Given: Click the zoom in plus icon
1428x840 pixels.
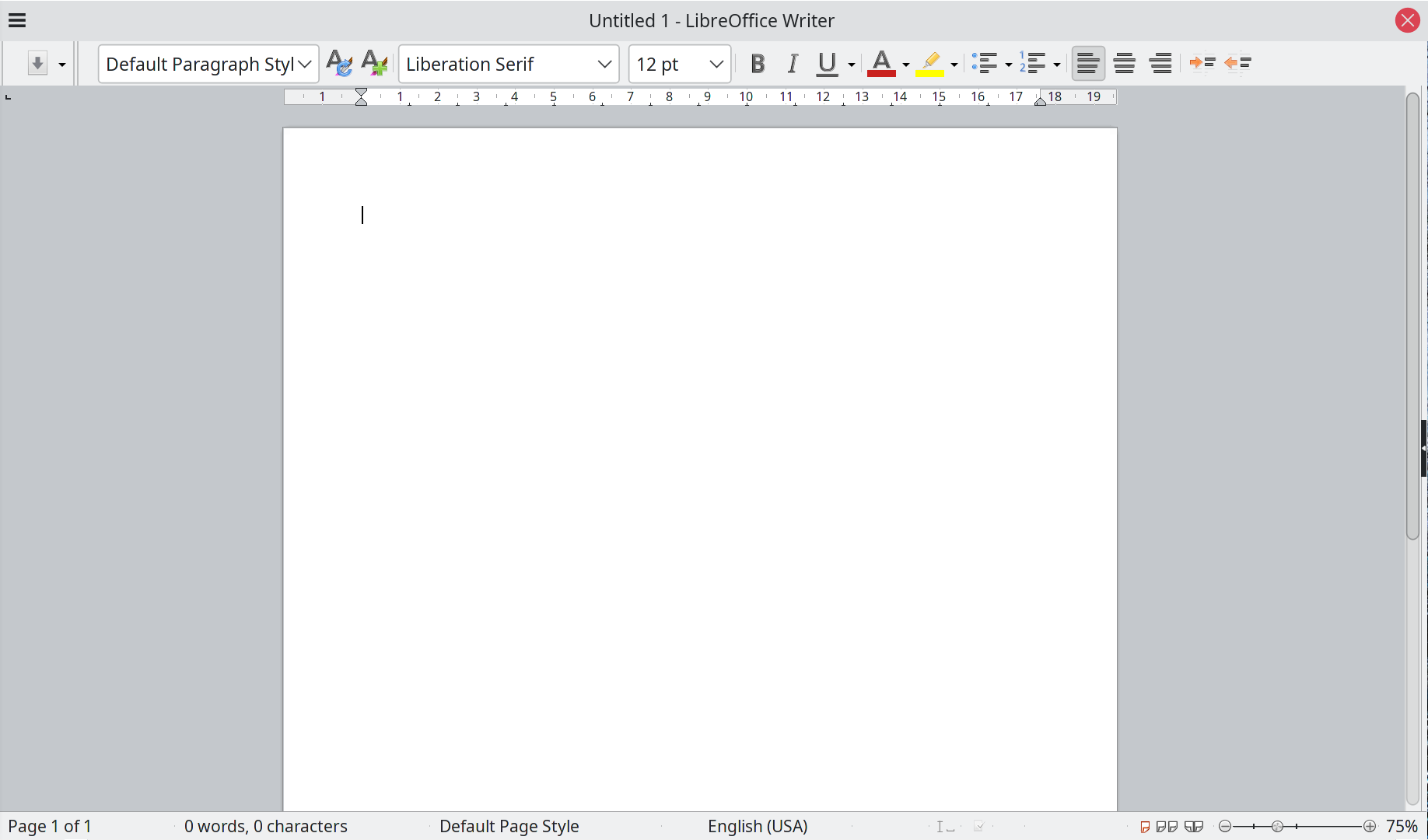Looking at the screenshot, I should 1370,827.
